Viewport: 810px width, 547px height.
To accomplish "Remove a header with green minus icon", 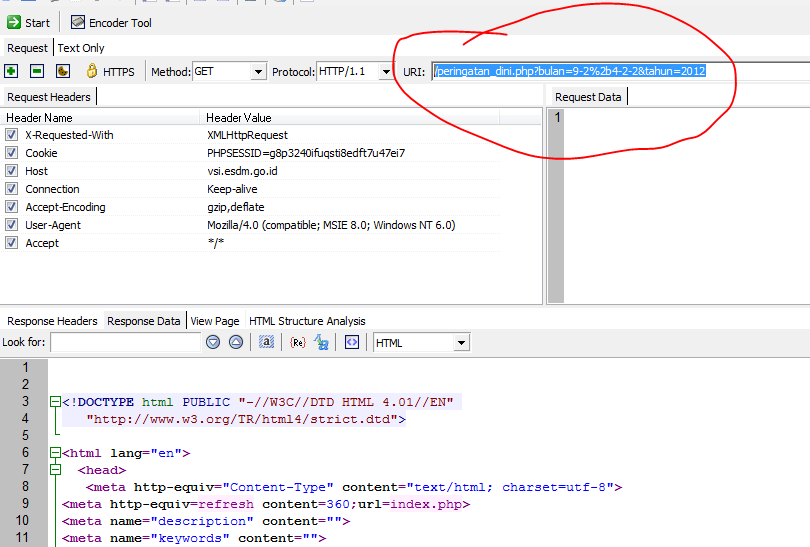I will [x=37, y=71].
